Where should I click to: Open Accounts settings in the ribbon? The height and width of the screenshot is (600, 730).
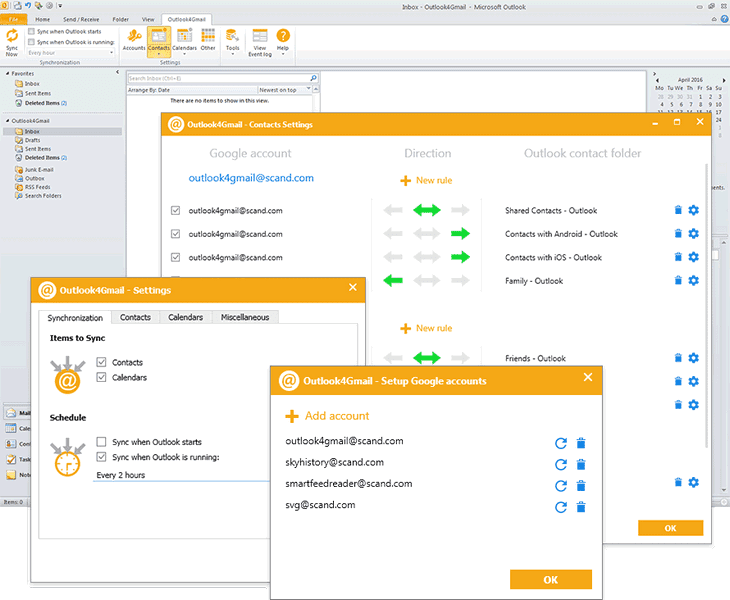(134, 40)
